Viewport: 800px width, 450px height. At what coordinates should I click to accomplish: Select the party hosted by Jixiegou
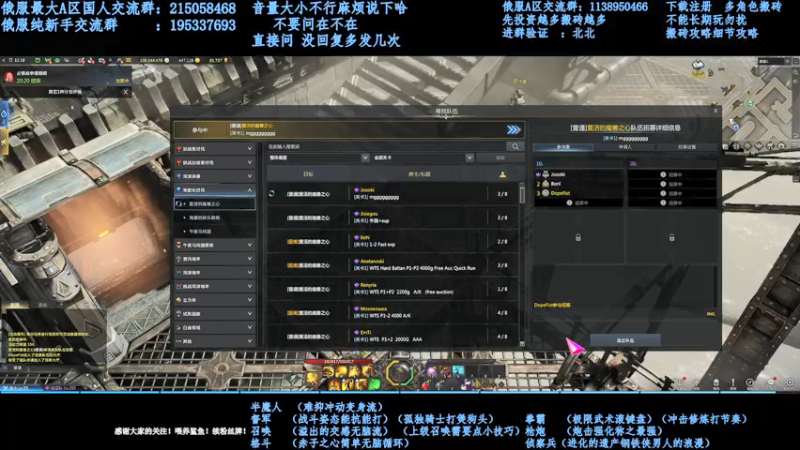point(392,218)
